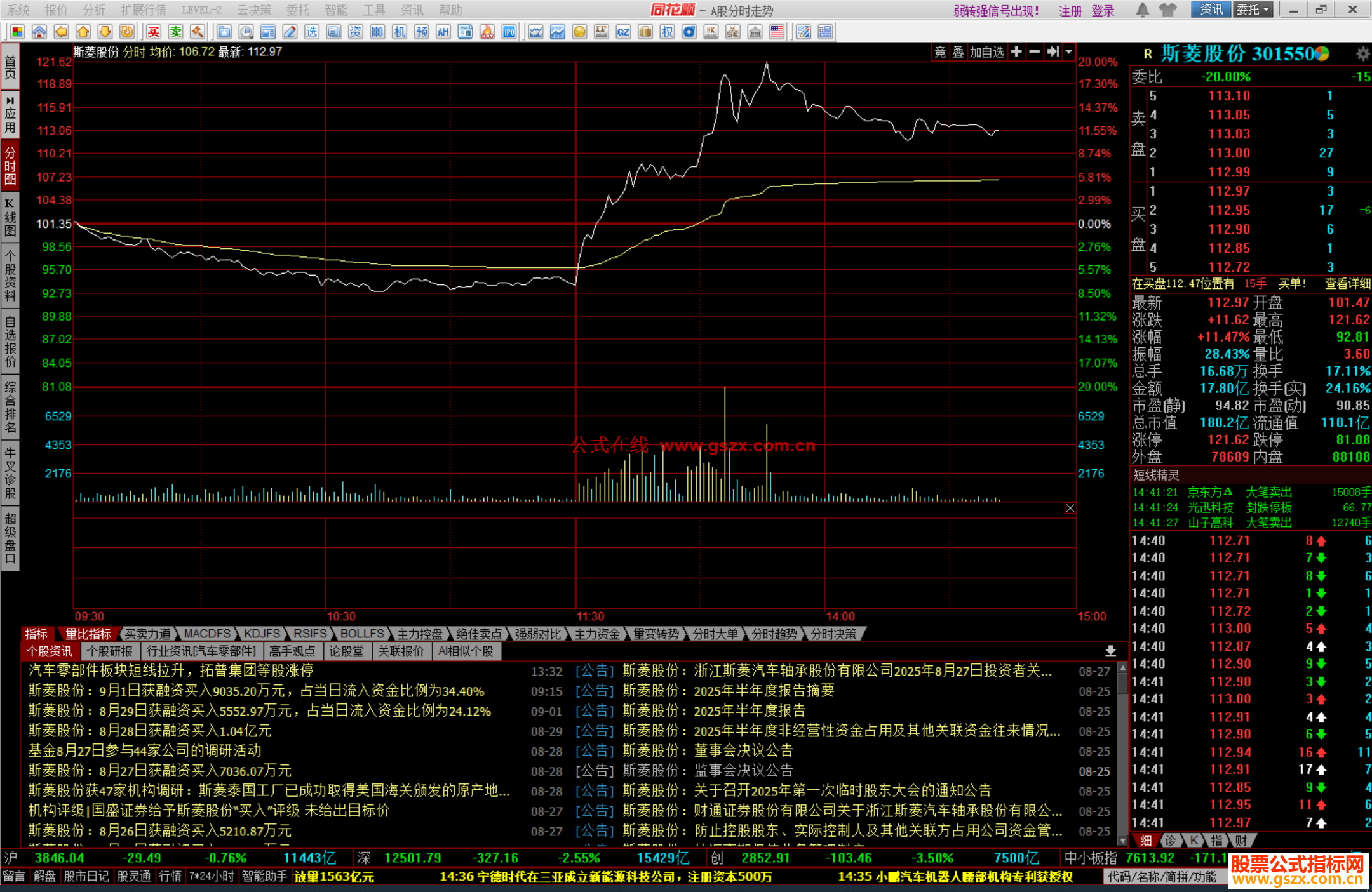Expand news panel with download arrow
1372x892 pixels.
(1110, 651)
